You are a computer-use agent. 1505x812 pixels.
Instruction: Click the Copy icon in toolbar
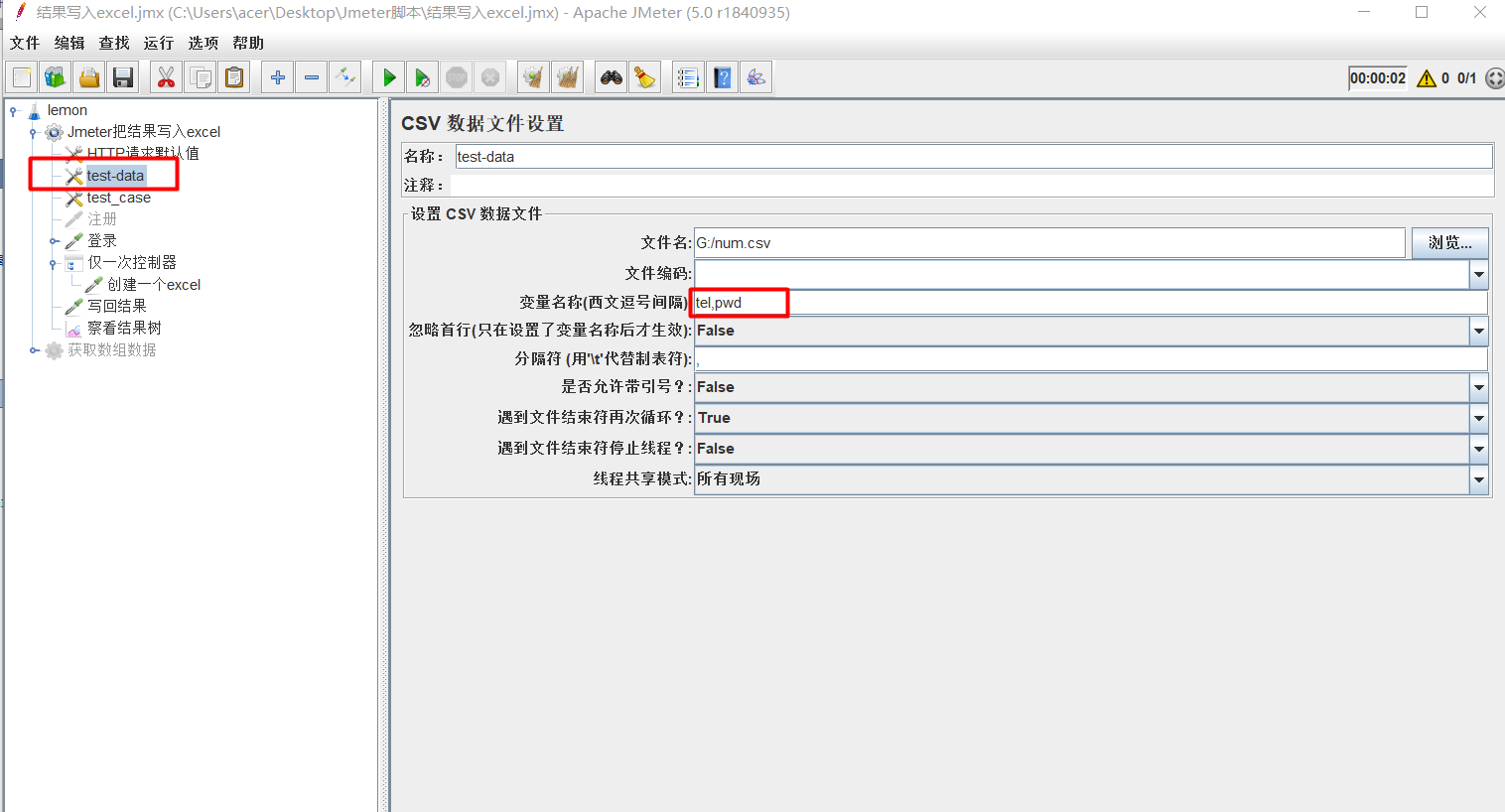201,77
